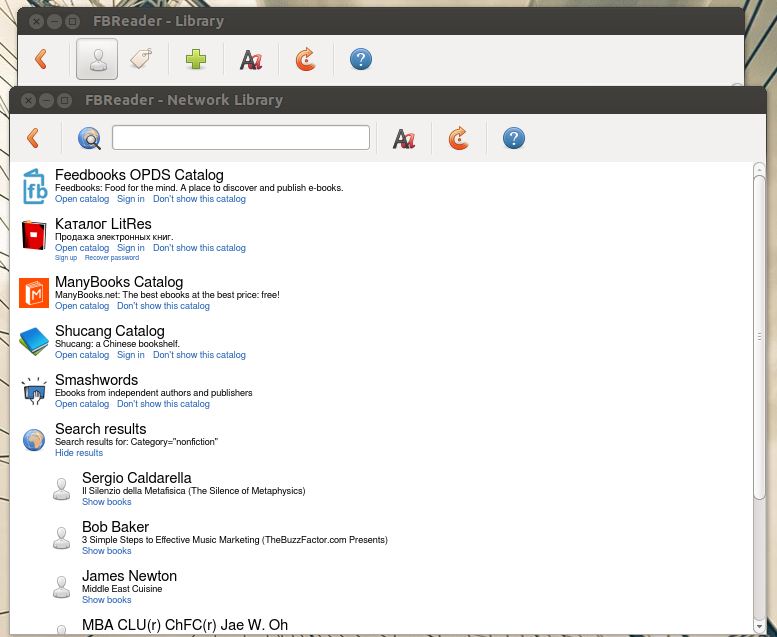Click the scrollbar up arrow in Network Library
Viewport: 777px width, 637px height.
[x=759, y=170]
